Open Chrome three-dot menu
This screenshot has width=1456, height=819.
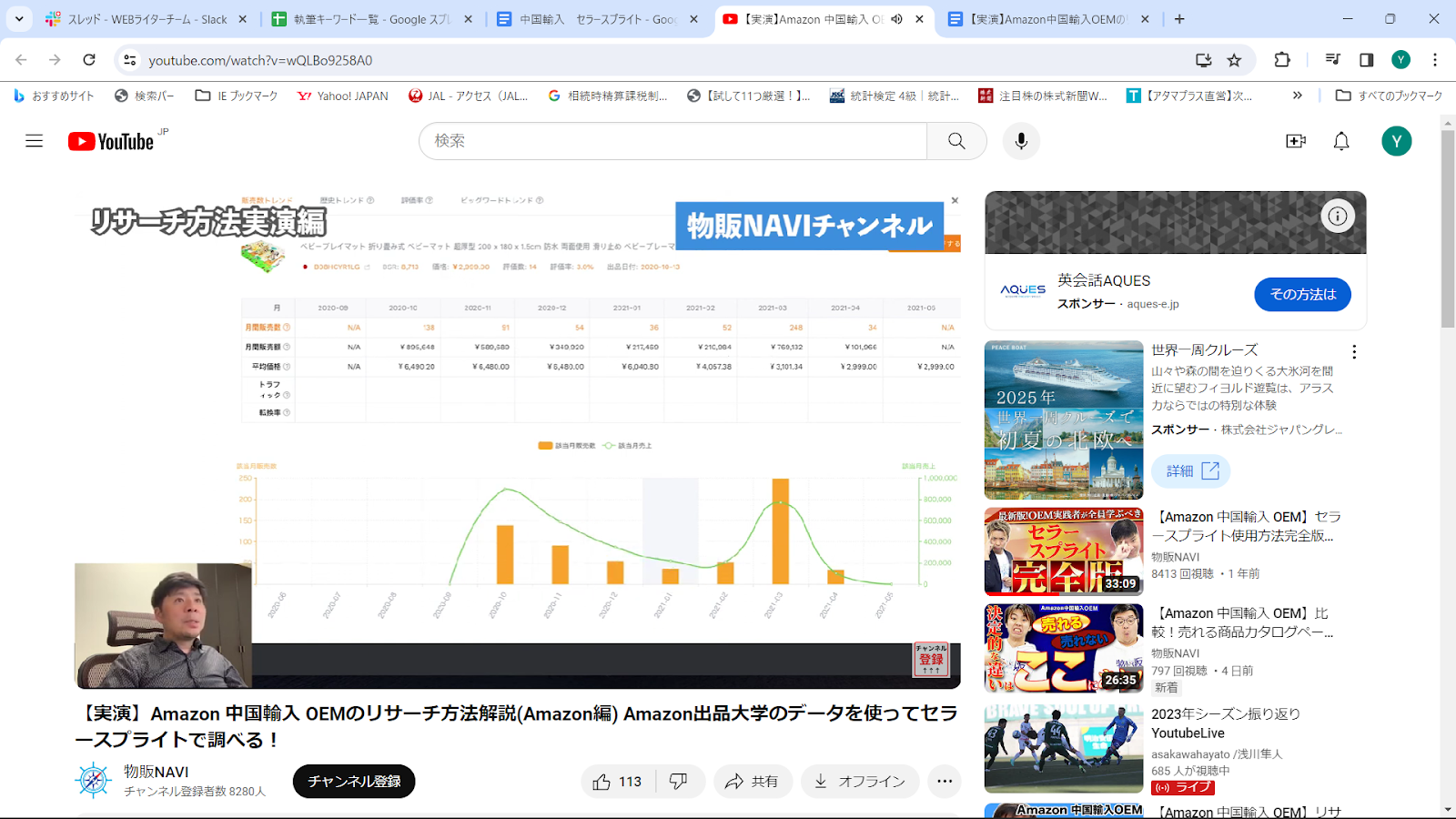pyautogui.click(x=1435, y=60)
